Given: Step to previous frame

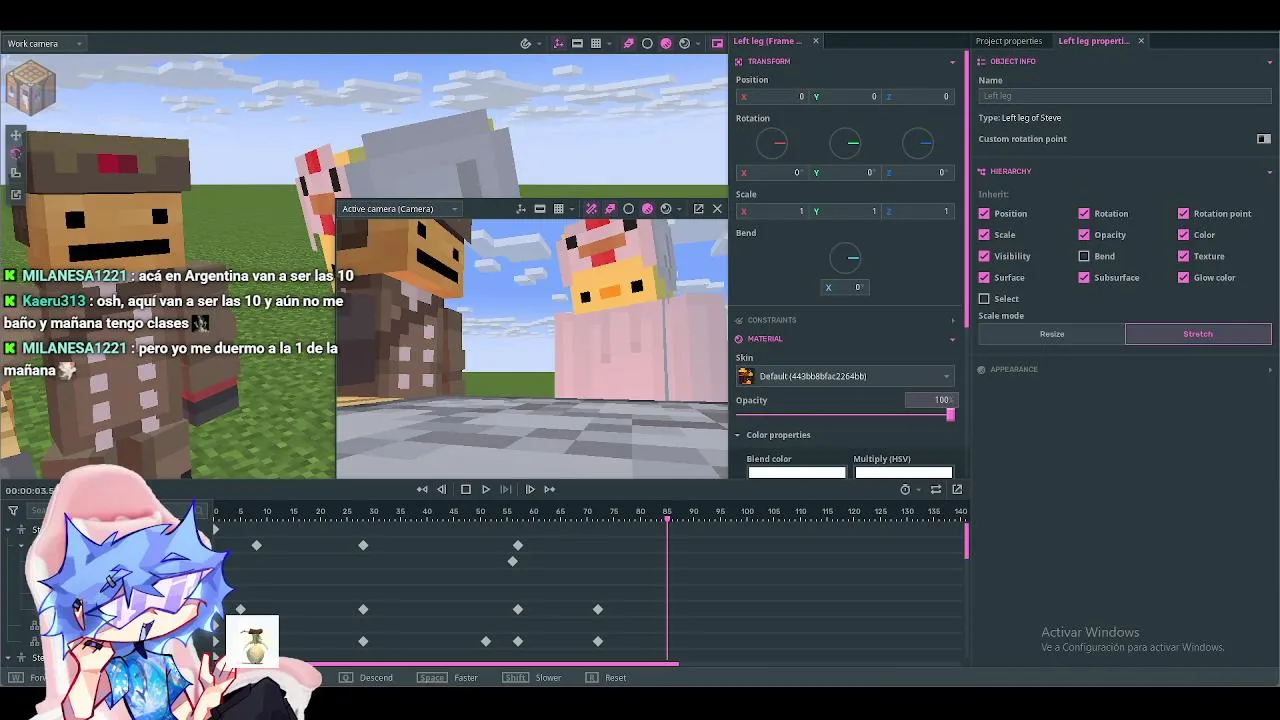Looking at the screenshot, I should point(442,489).
